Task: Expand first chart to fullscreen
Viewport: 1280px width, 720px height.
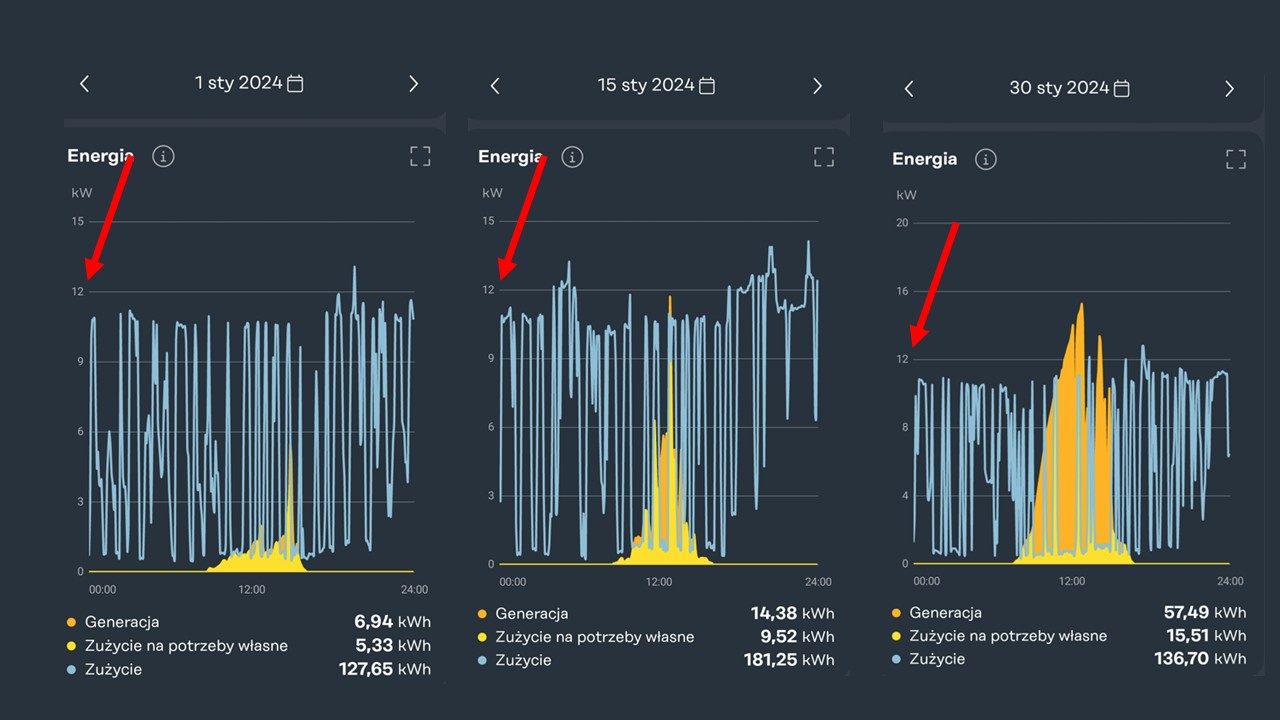Action: tap(420, 156)
